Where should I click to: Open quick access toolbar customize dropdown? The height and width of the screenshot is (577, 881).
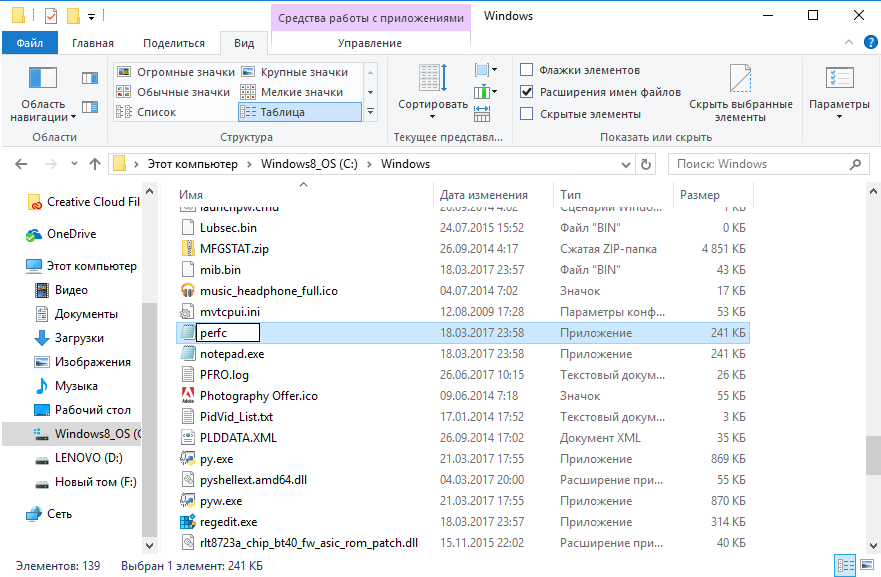(92, 17)
